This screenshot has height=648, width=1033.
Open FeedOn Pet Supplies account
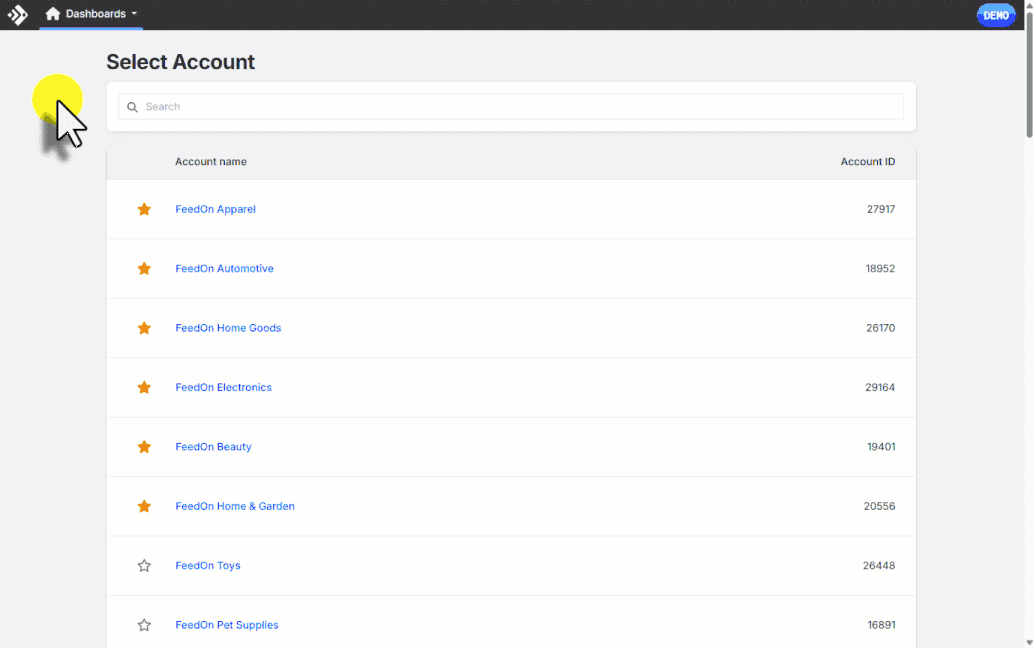(x=227, y=625)
